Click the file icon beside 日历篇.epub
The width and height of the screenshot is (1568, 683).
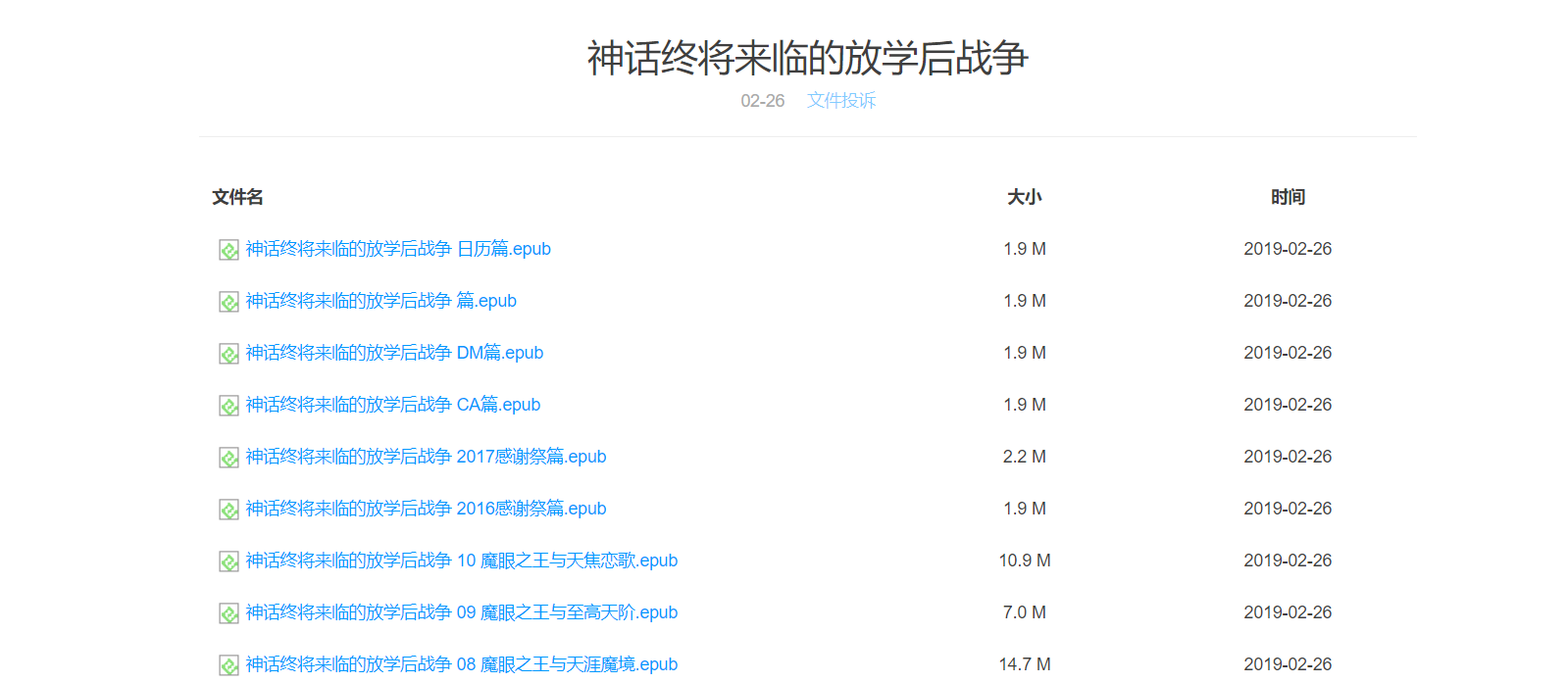pyautogui.click(x=228, y=250)
